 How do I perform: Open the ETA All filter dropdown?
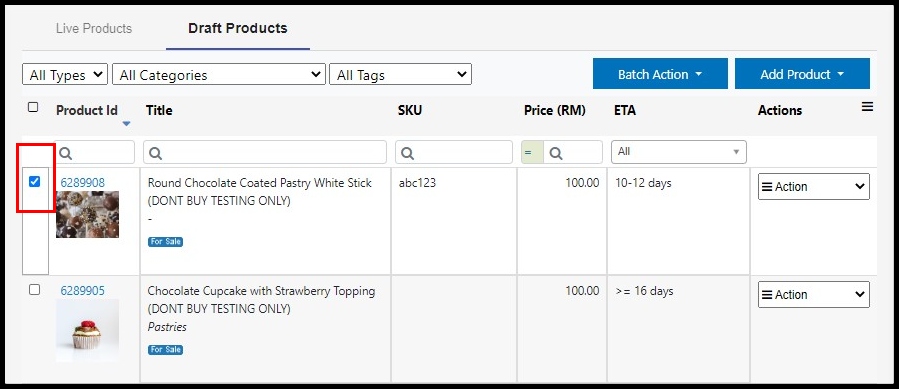tap(679, 152)
